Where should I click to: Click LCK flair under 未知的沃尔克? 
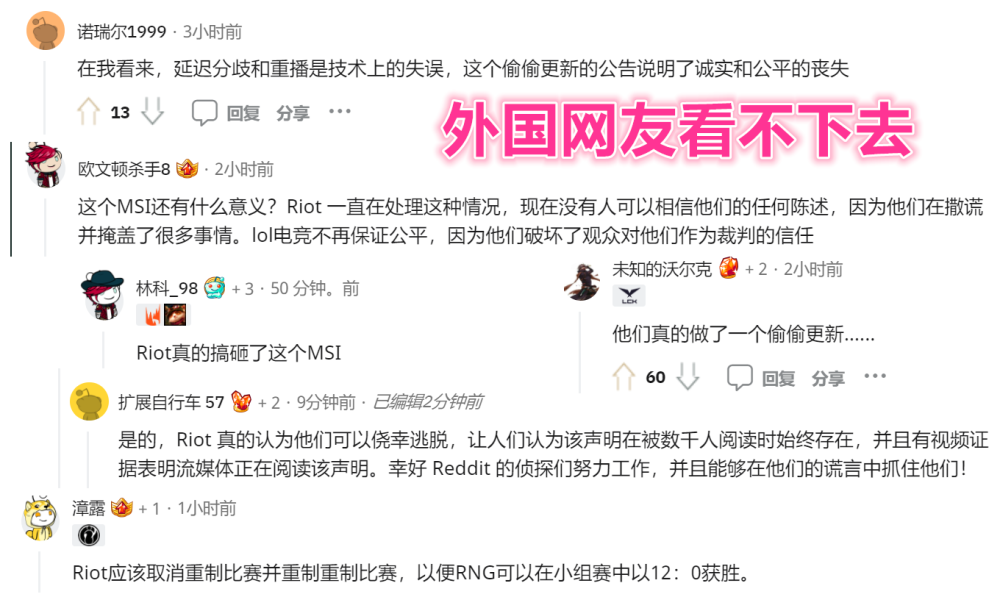tap(629, 295)
